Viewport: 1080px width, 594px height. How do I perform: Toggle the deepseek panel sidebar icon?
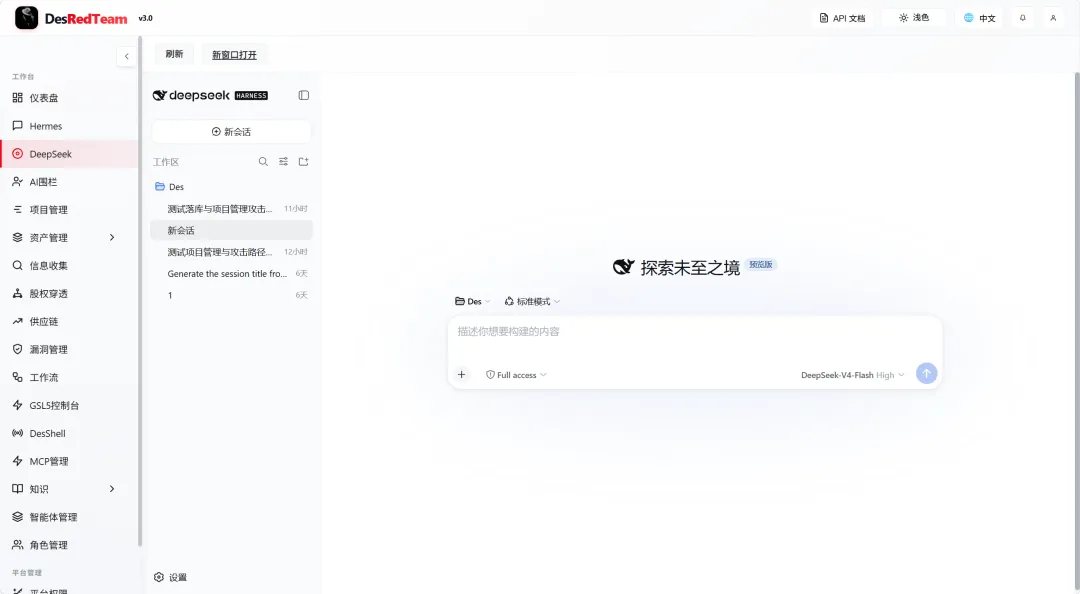[x=304, y=95]
